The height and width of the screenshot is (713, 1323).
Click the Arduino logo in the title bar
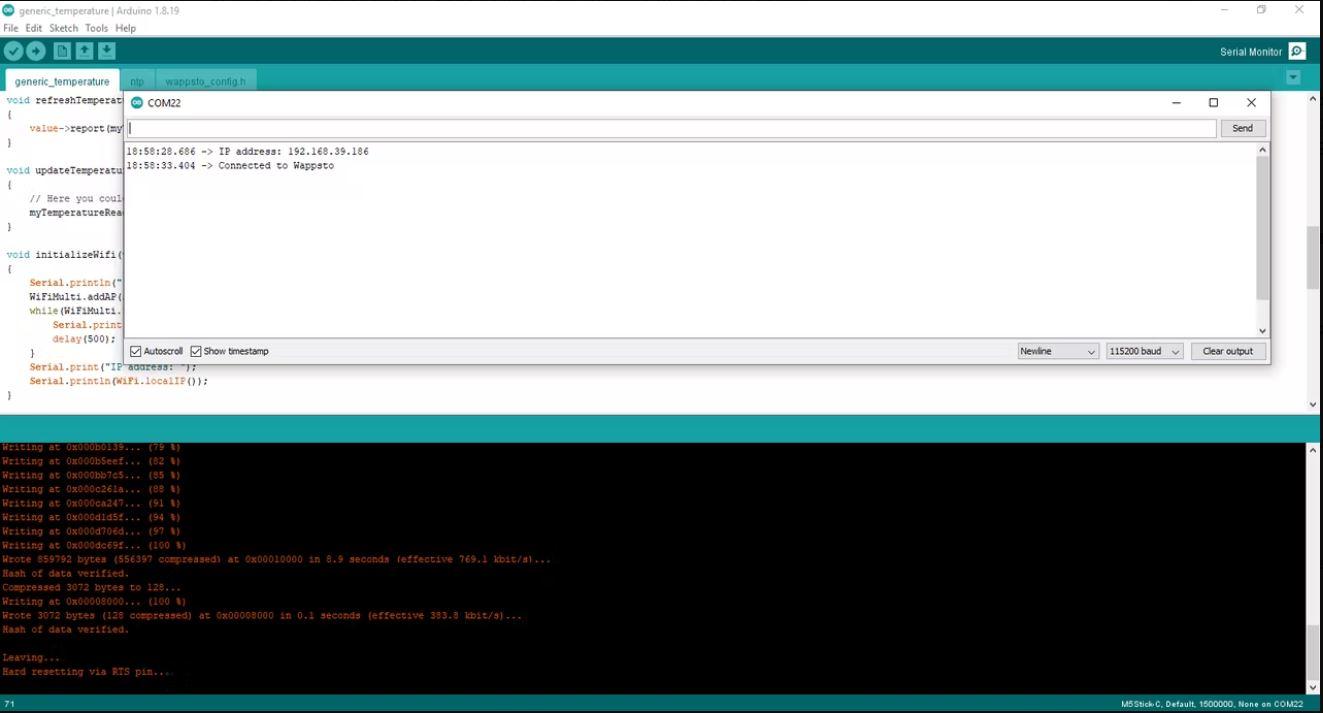pos(9,10)
